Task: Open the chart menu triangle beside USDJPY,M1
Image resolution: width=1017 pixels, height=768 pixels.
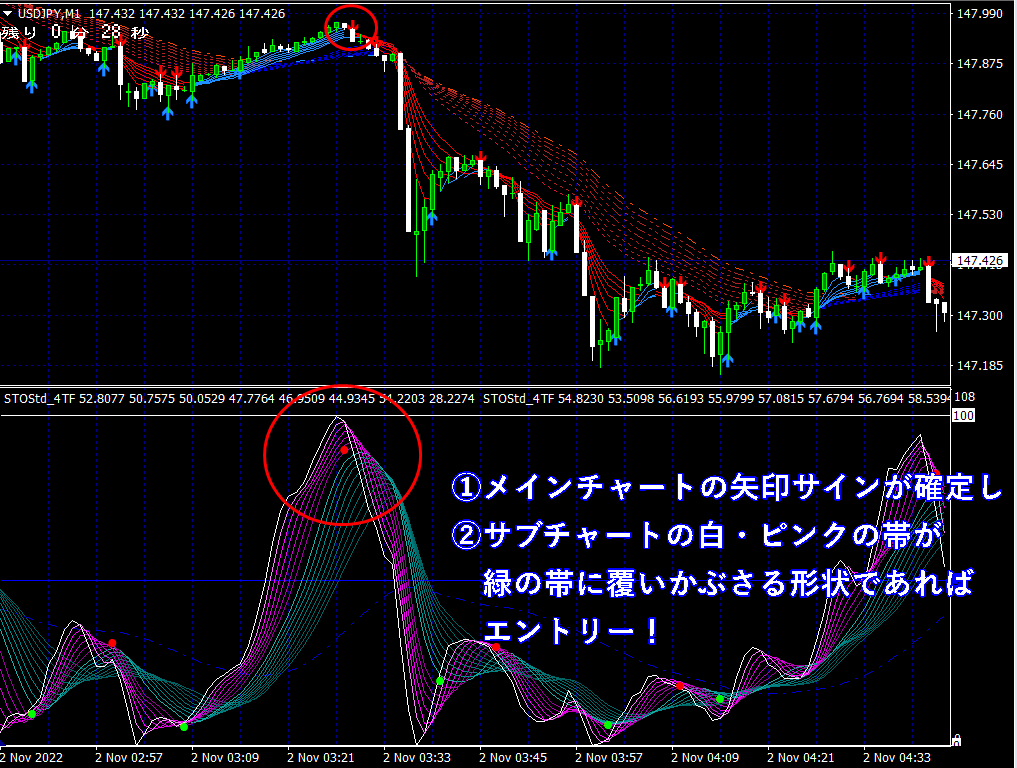Action: 8,13
